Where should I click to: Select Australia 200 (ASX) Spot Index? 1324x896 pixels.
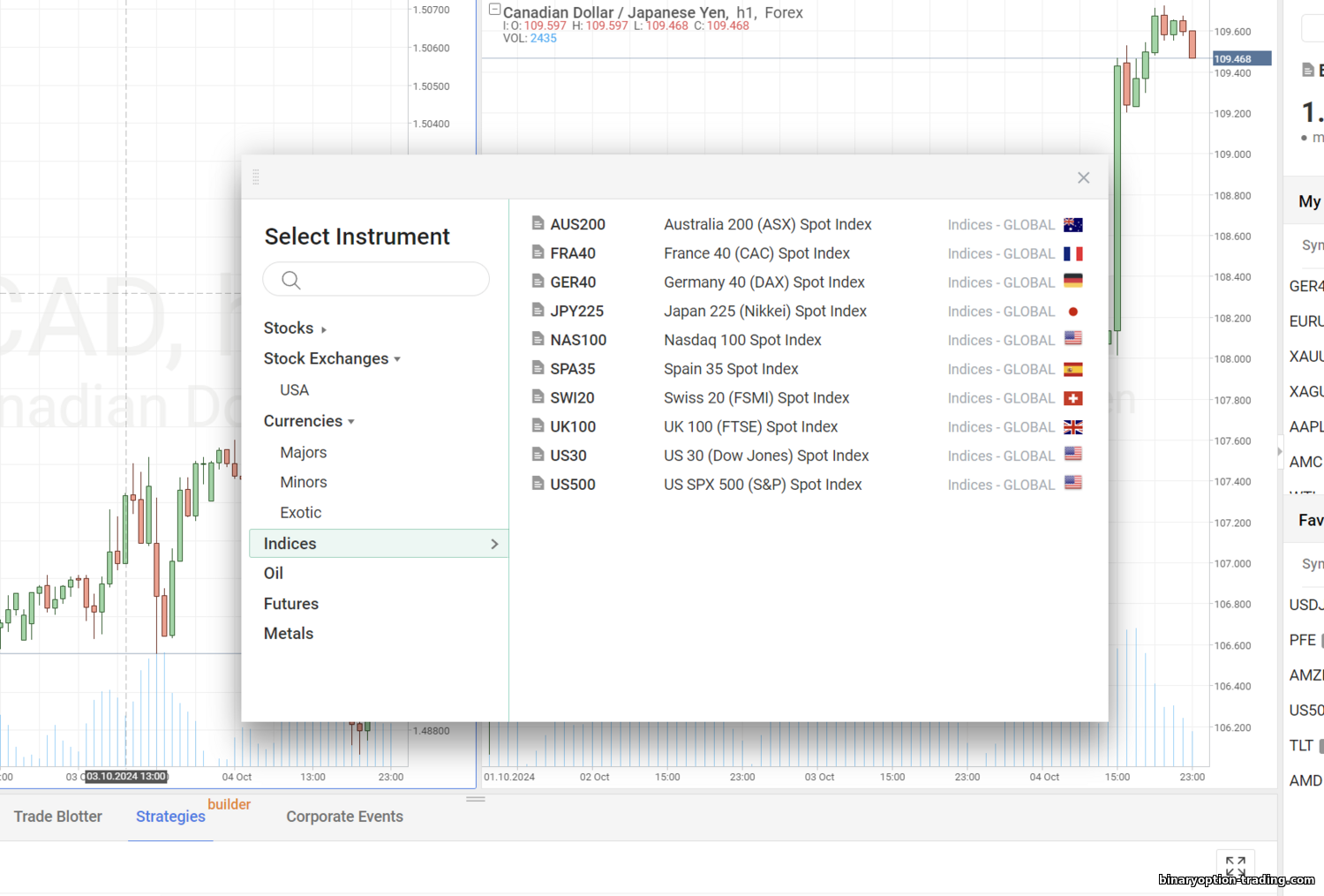coord(768,225)
